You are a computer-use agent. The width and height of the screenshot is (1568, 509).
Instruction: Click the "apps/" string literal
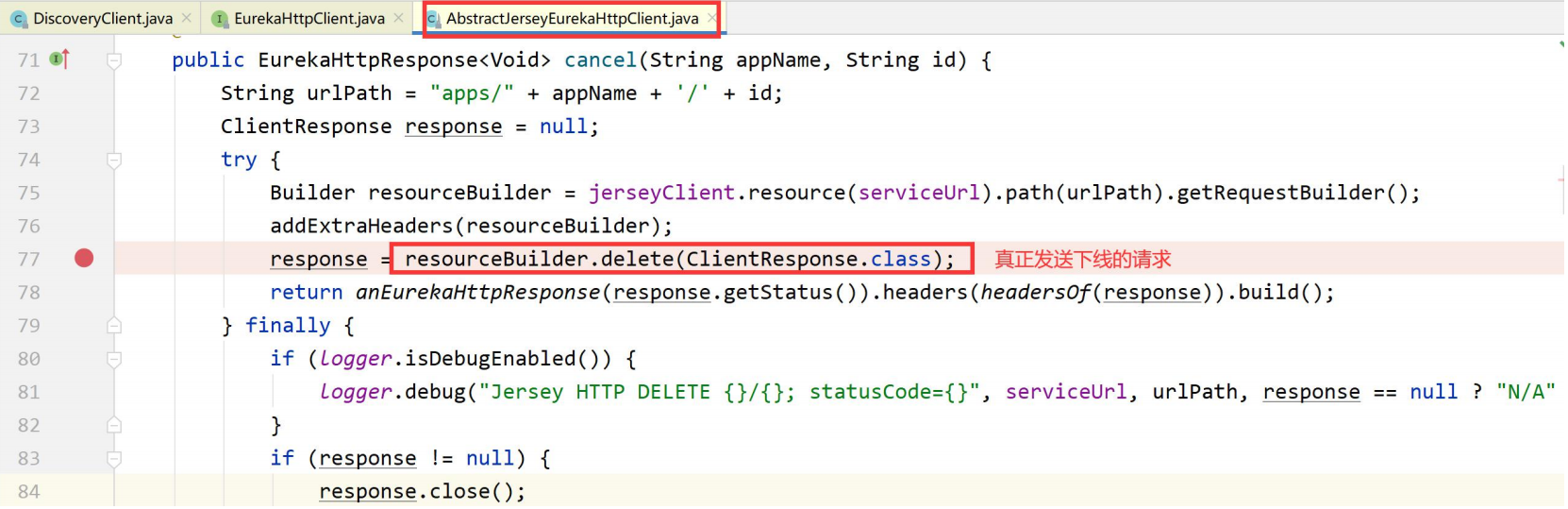pos(472,93)
